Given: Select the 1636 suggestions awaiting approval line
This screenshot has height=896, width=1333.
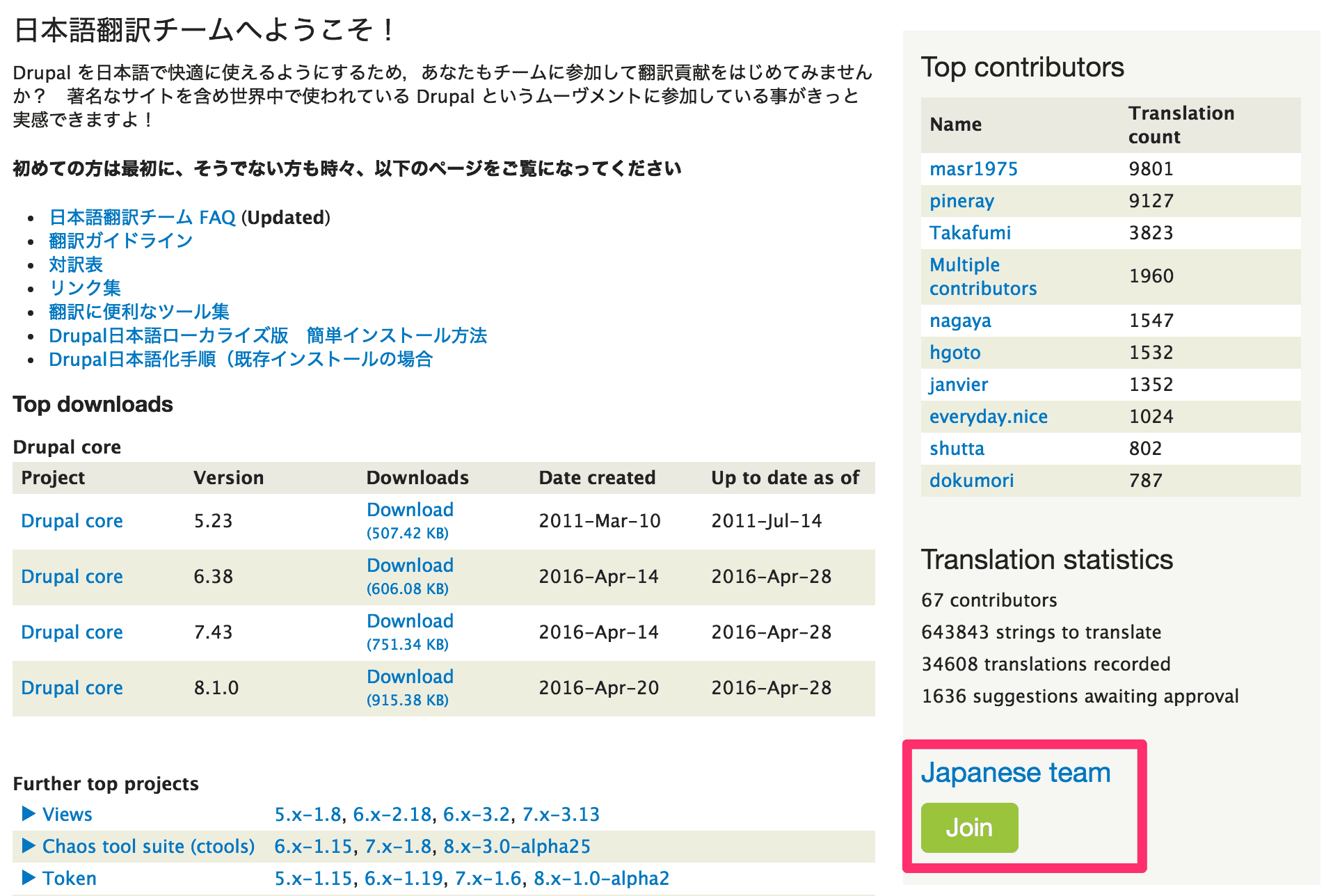Looking at the screenshot, I should [1080, 696].
